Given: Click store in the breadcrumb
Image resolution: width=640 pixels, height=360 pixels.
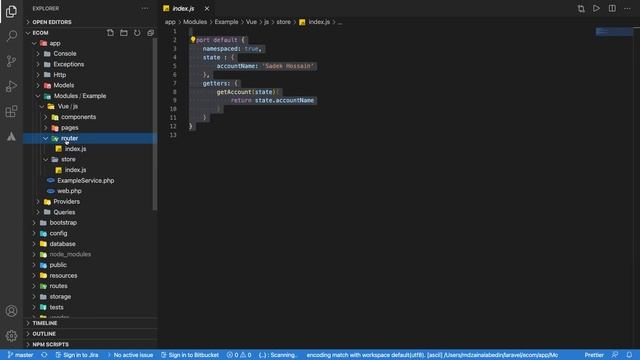Looking at the screenshot, I should [x=284, y=22].
